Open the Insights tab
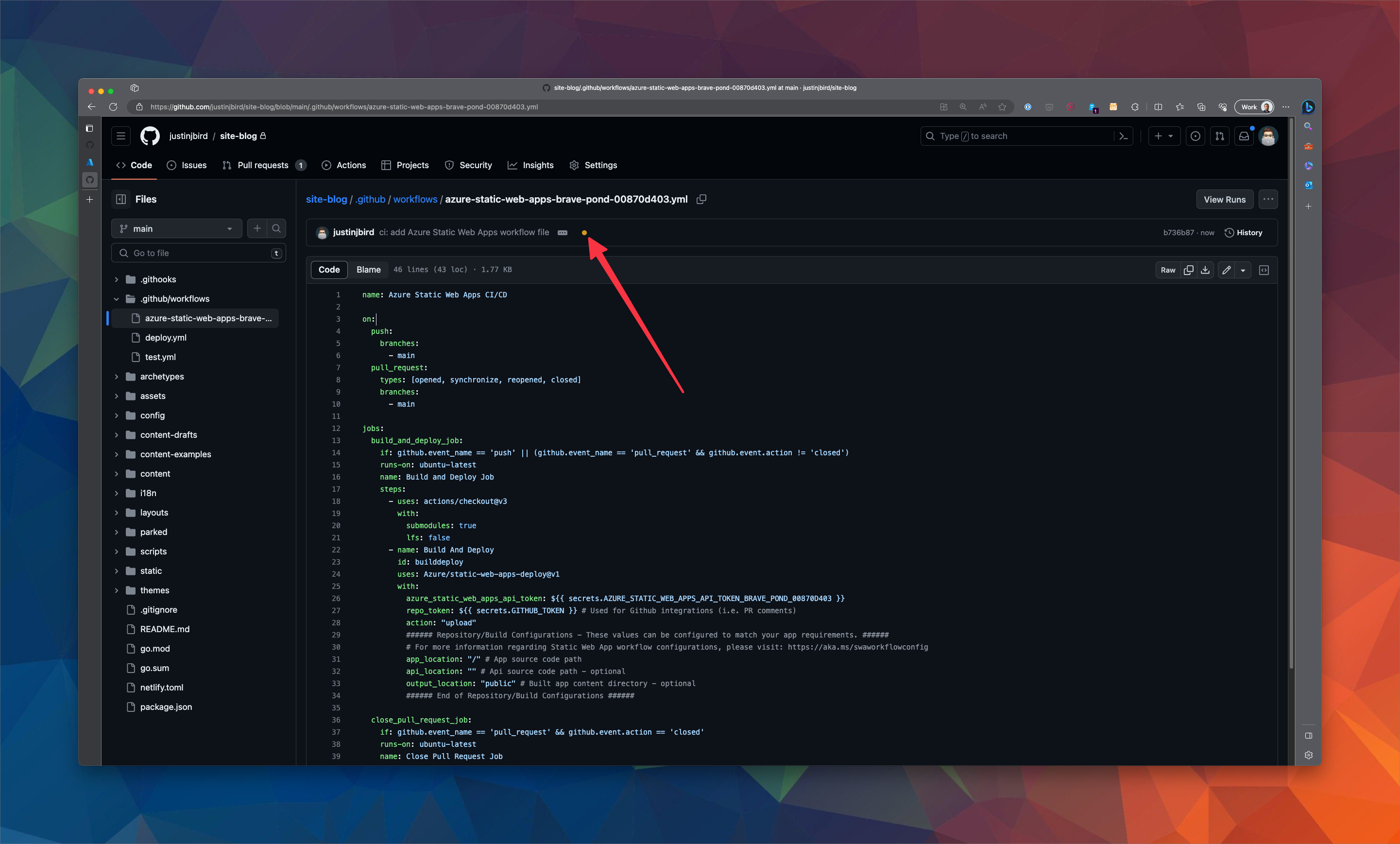 (x=530, y=165)
